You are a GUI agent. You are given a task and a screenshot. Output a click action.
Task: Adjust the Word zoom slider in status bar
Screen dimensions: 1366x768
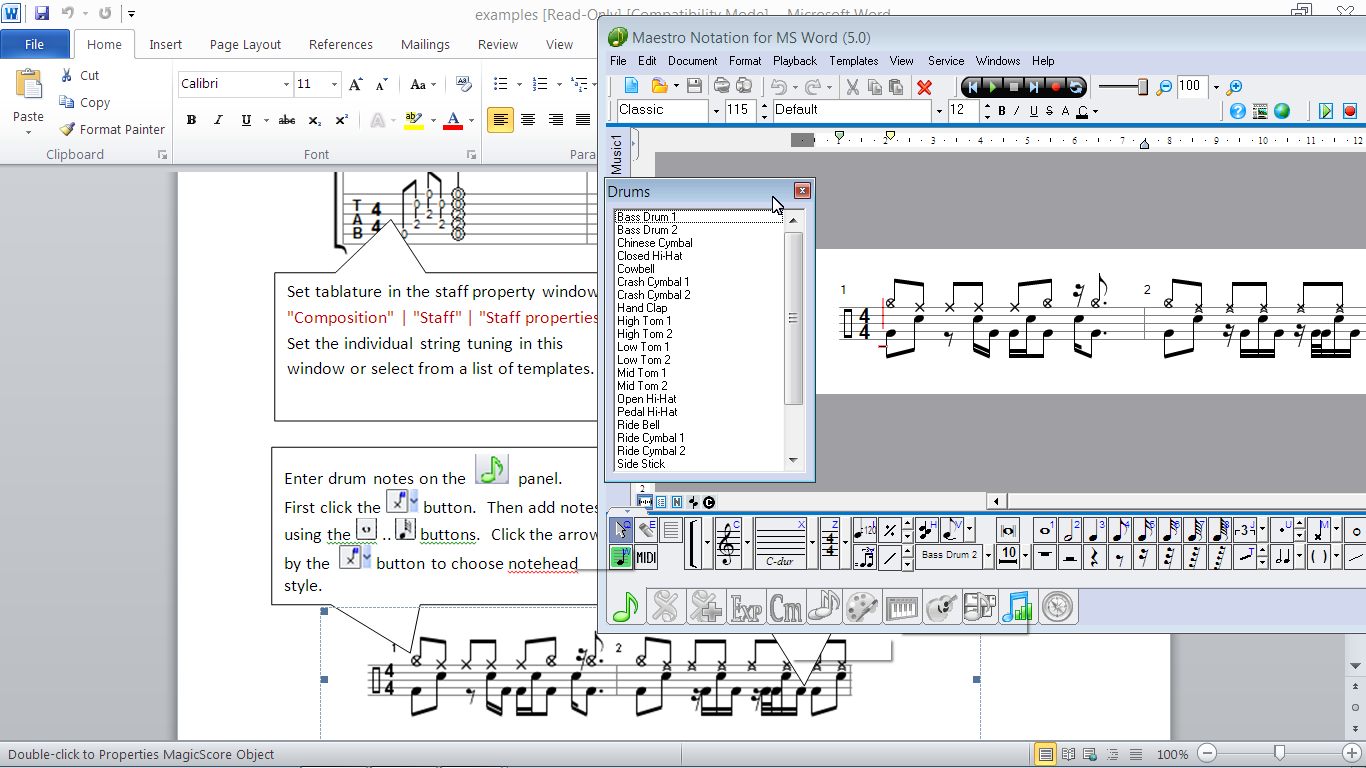click(x=1279, y=753)
